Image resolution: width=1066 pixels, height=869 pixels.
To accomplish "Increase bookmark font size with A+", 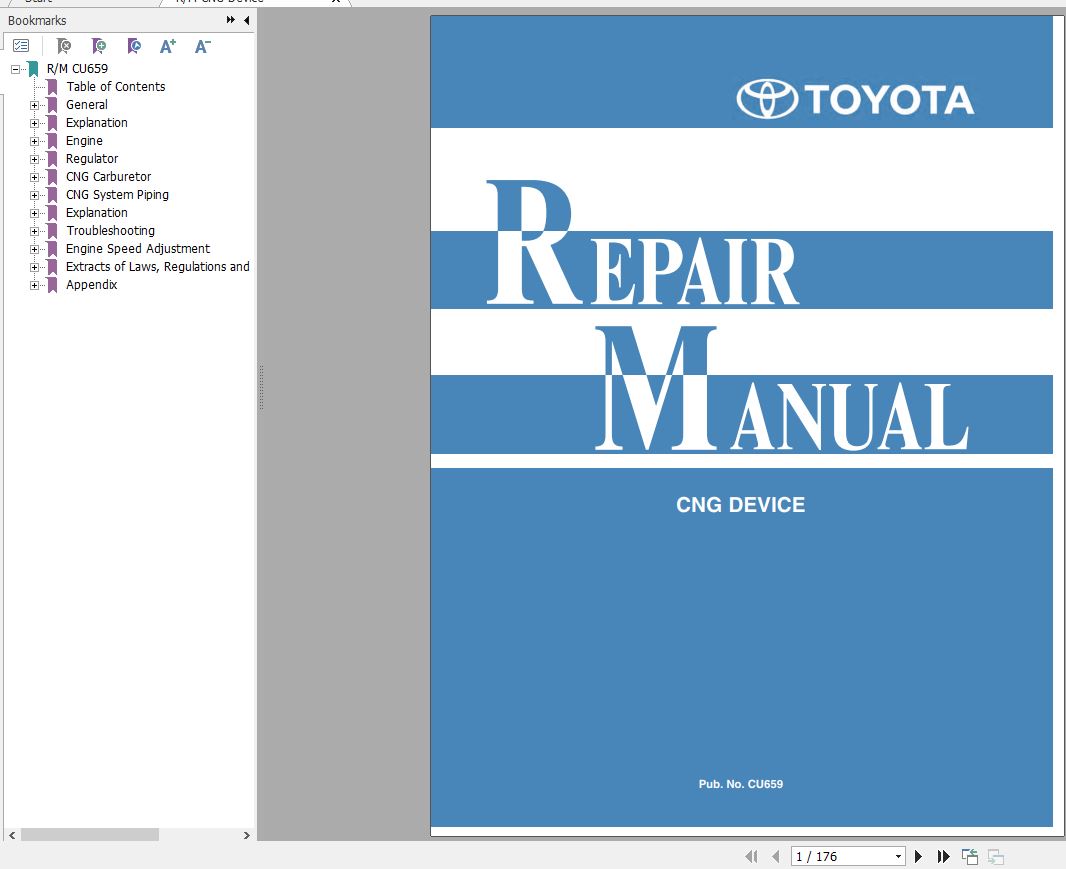I will pos(167,46).
